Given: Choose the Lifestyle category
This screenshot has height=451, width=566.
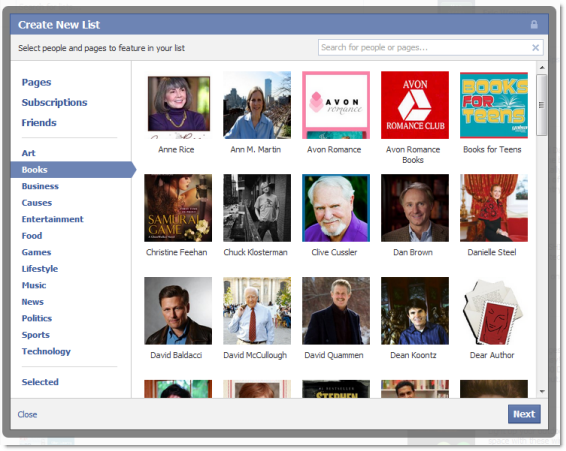Looking at the screenshot, I should pos(40,269).
